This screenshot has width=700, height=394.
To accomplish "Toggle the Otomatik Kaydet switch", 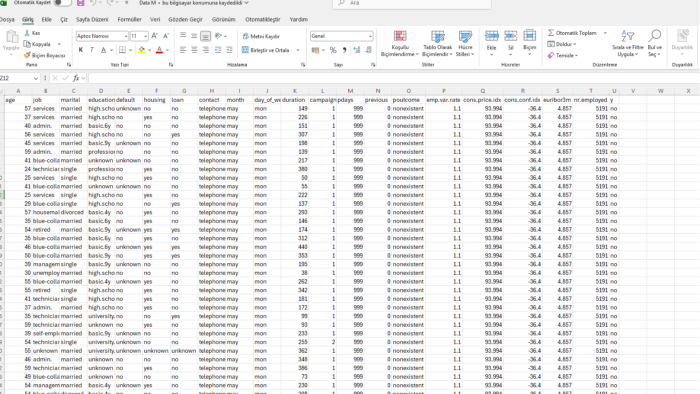I will [x=62, y=3].
